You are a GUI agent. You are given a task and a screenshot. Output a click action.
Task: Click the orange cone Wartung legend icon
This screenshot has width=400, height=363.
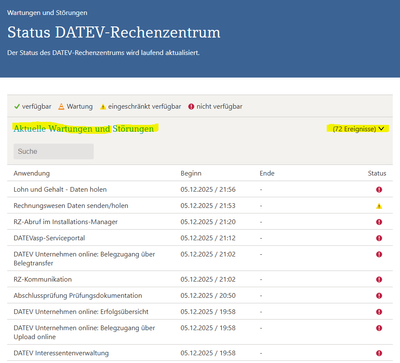coord(61,107)
